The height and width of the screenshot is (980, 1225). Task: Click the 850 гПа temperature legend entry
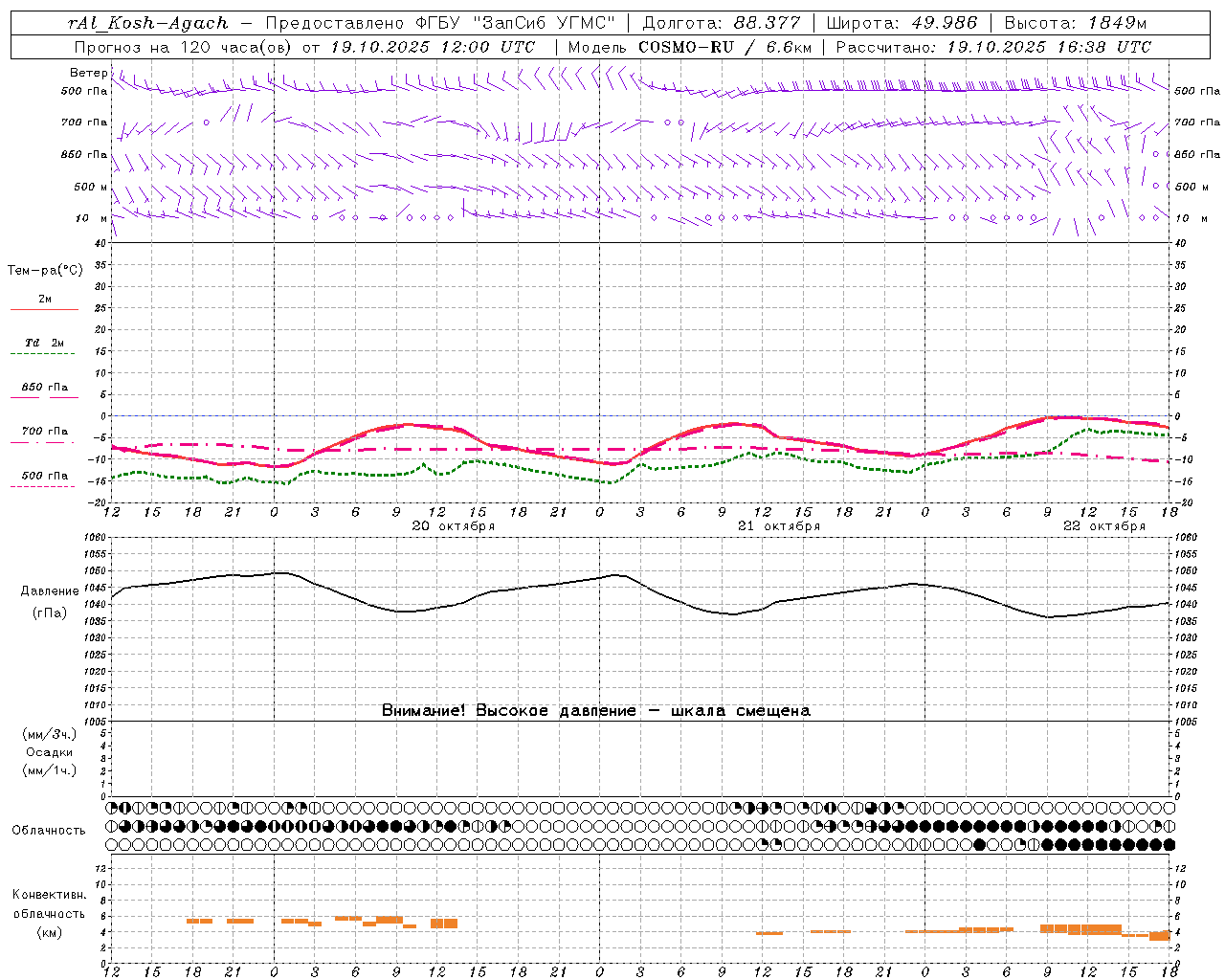[45, 388]
